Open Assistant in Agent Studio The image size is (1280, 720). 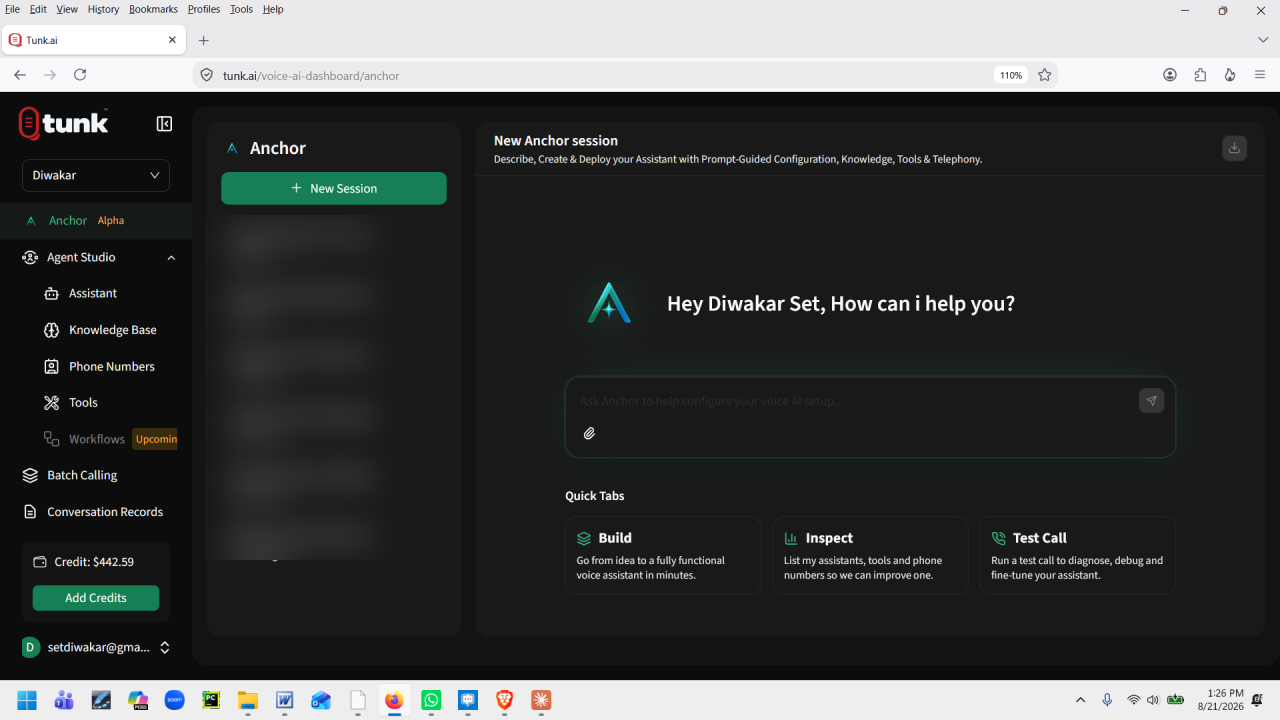[93, 293]
